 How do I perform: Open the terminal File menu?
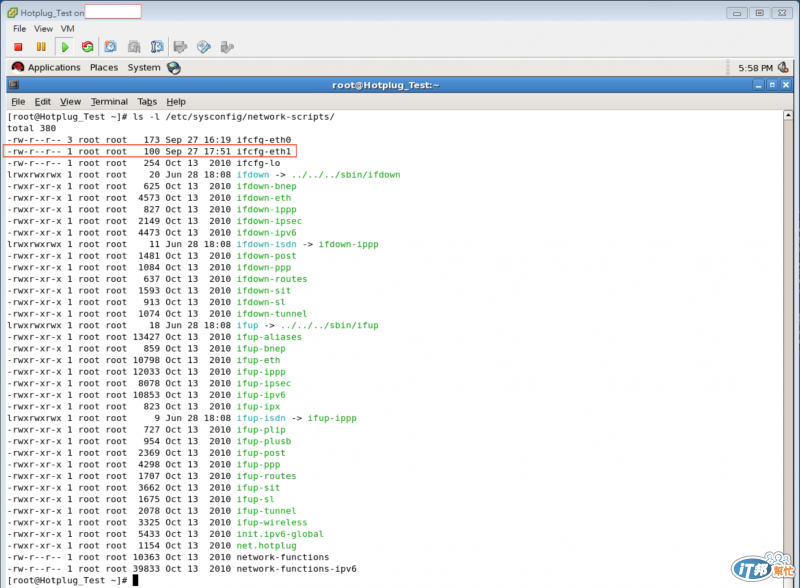coord(18,102)
